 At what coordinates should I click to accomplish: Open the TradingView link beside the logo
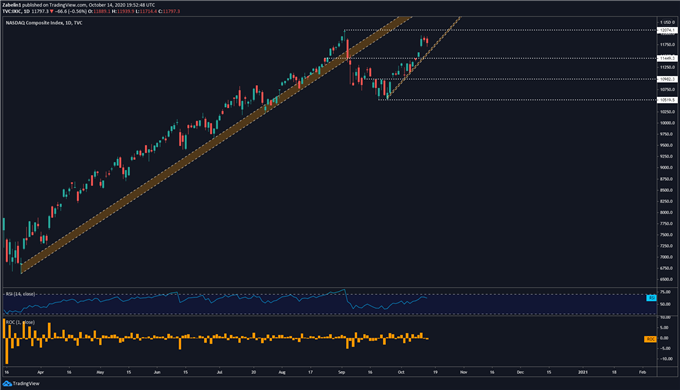[x=26, y=383]
